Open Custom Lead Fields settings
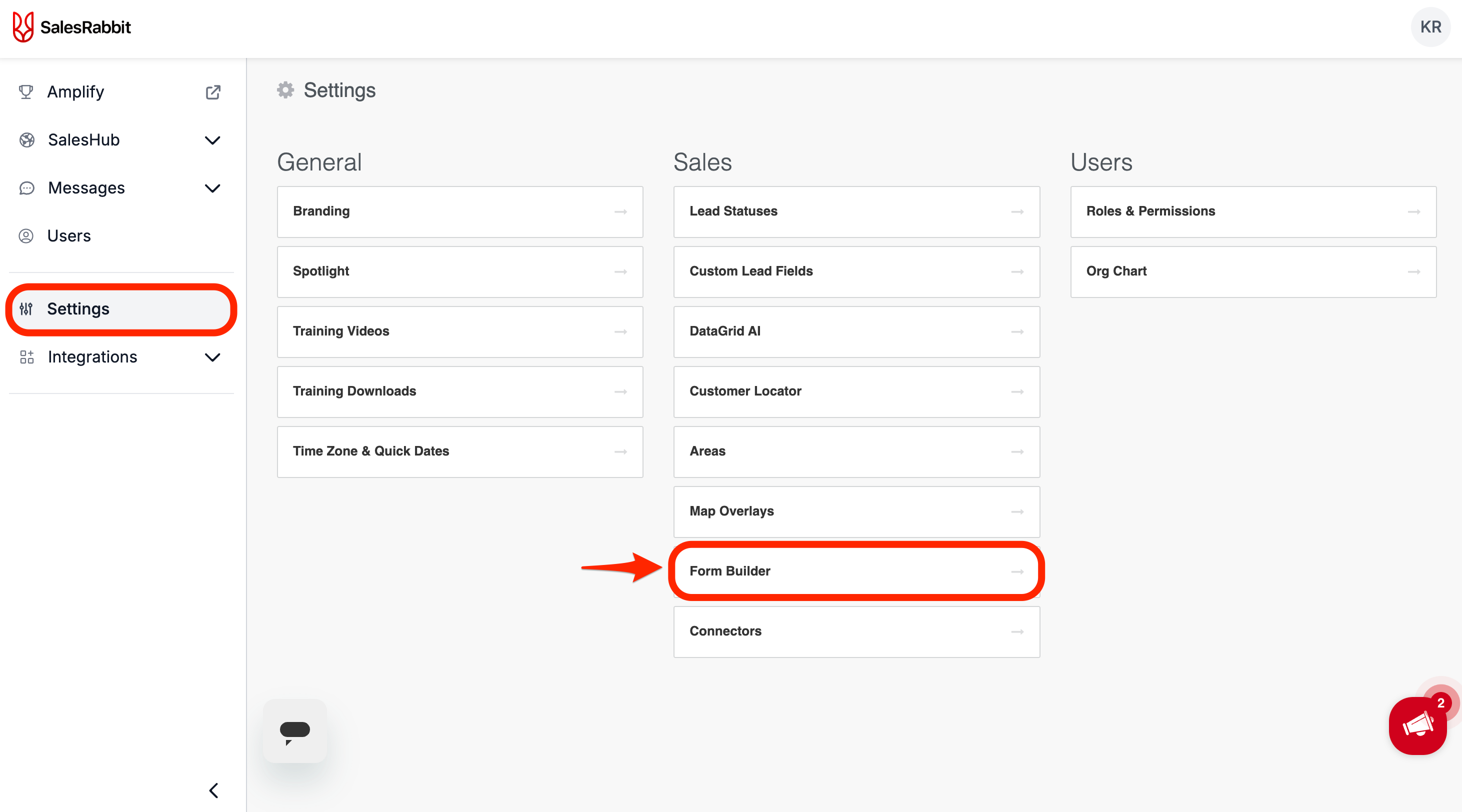The height and width of the screenshot is (812, 1462). pyautogui.click(x=856, y=271)
